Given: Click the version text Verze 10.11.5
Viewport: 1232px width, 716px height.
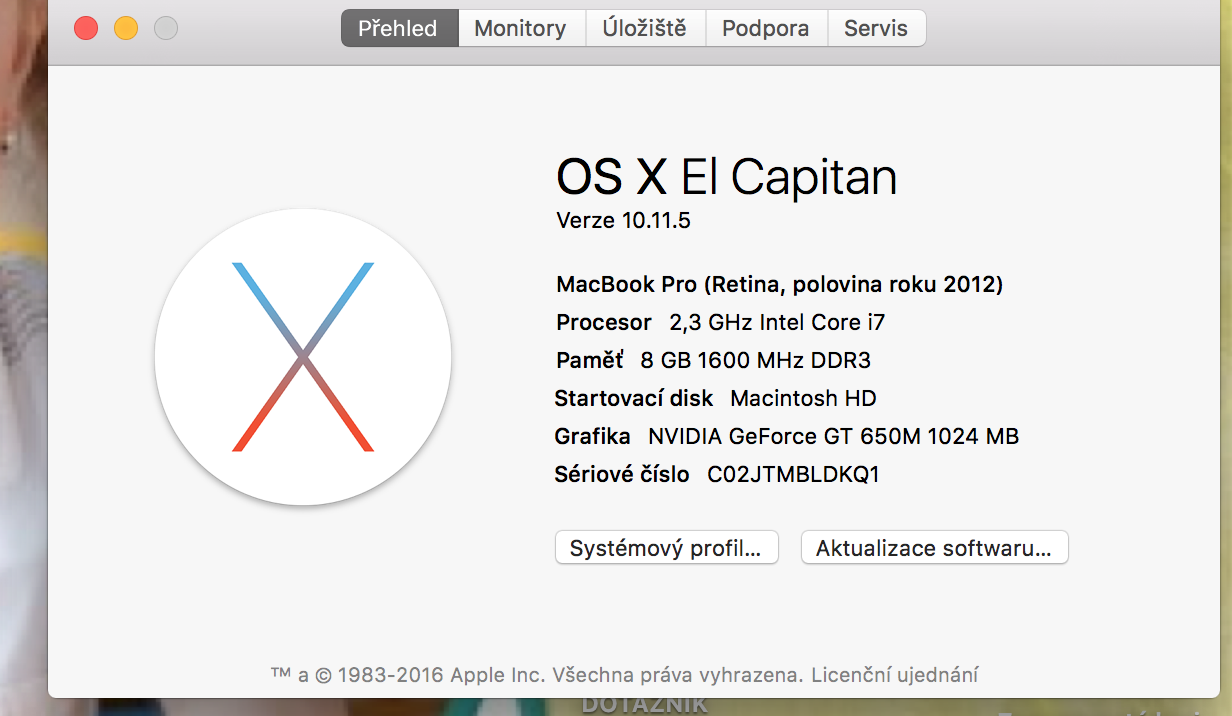Looking at the screenshot, I should 623,221.
